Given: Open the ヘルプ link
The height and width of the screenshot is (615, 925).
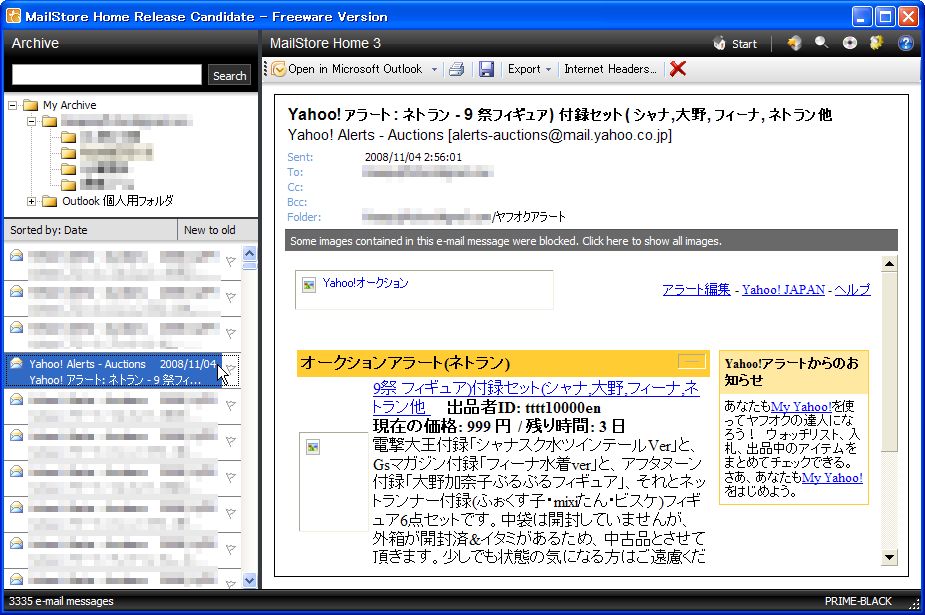Looking at the screenshot, I should point(852,290).
